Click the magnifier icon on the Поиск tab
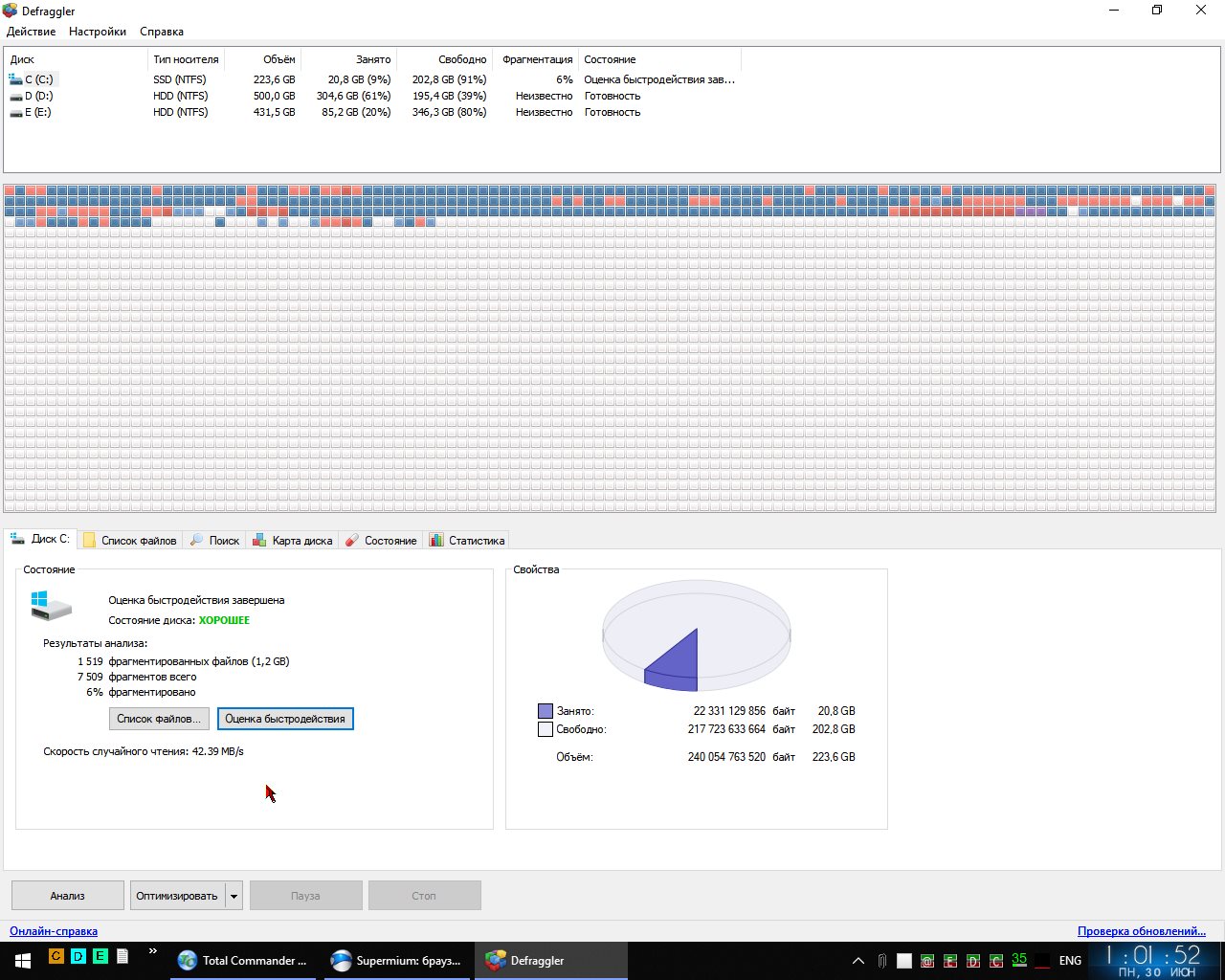This screenshot has height=980, width=1225. point(196,541)
